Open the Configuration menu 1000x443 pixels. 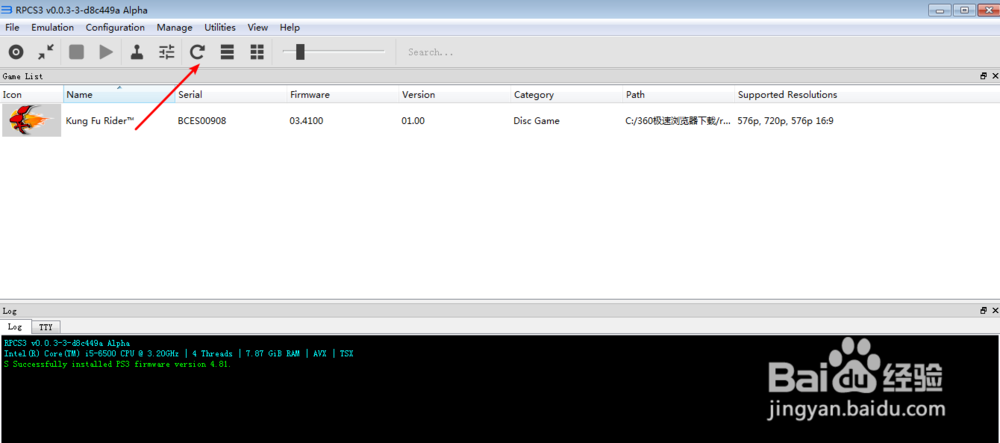(115, 27)
